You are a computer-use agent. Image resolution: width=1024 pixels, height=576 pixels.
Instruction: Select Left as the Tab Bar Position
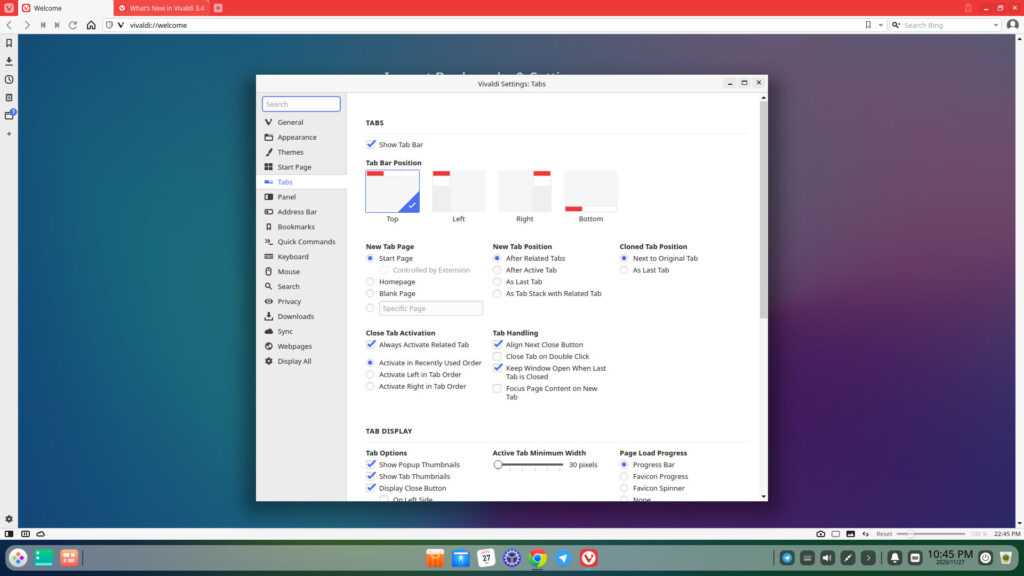pos(458,190)
